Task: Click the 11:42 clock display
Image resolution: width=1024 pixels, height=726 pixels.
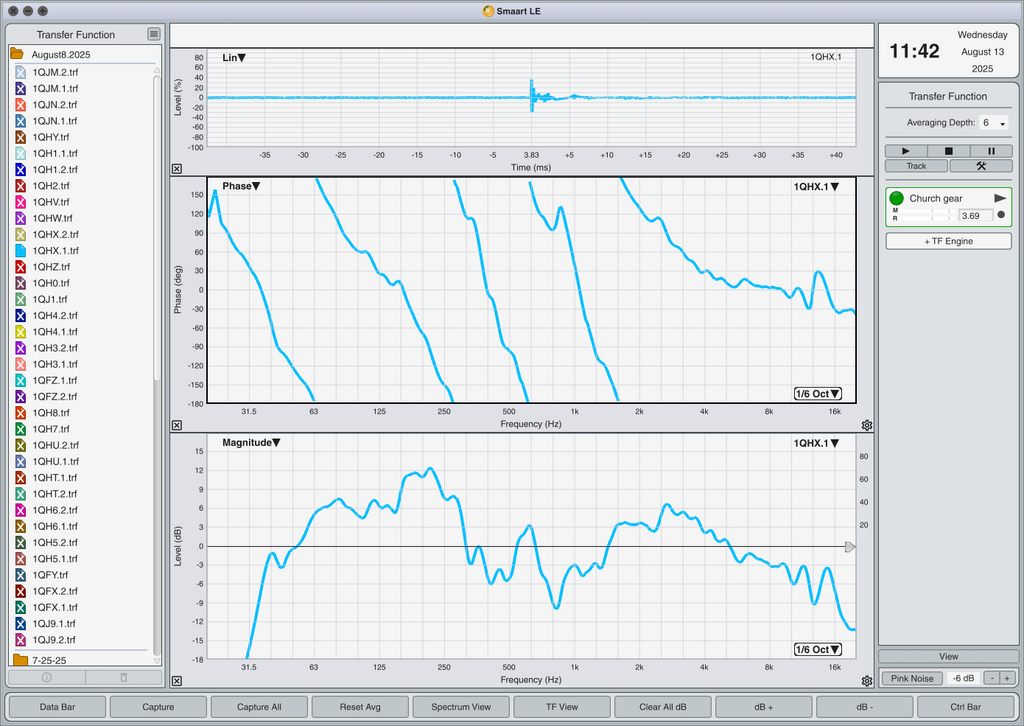Action: coord(914,51)
